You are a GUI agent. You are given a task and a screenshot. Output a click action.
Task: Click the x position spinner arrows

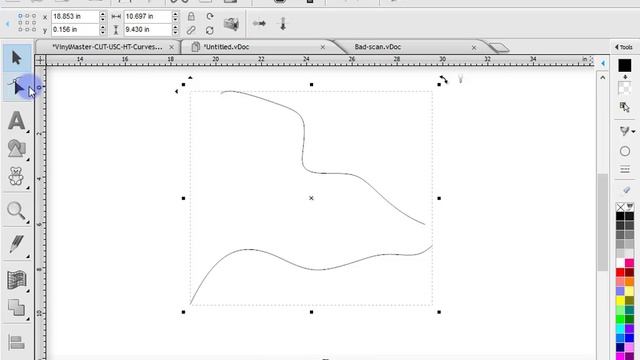(103, 16)
